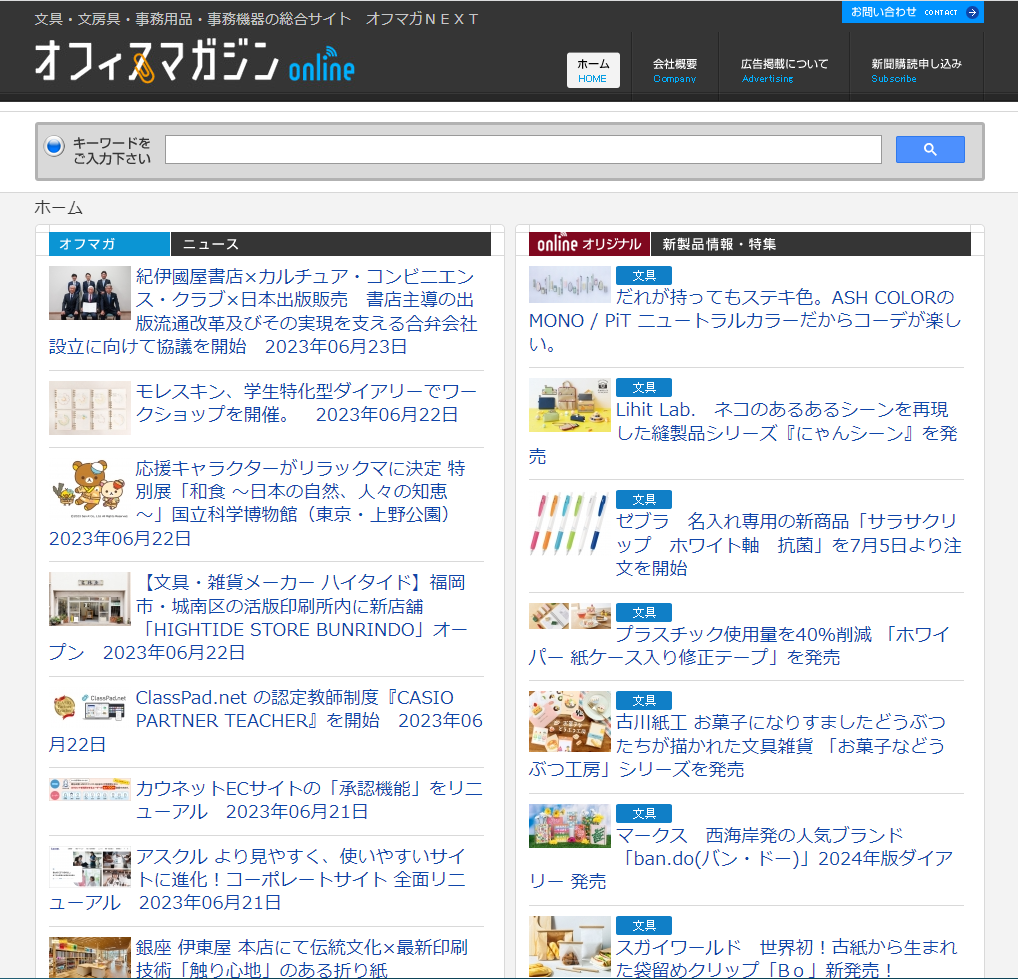Open the ClassPad.net CASIO PARTNER TEACHER link

pyautogui.click(x=266, y=721)
